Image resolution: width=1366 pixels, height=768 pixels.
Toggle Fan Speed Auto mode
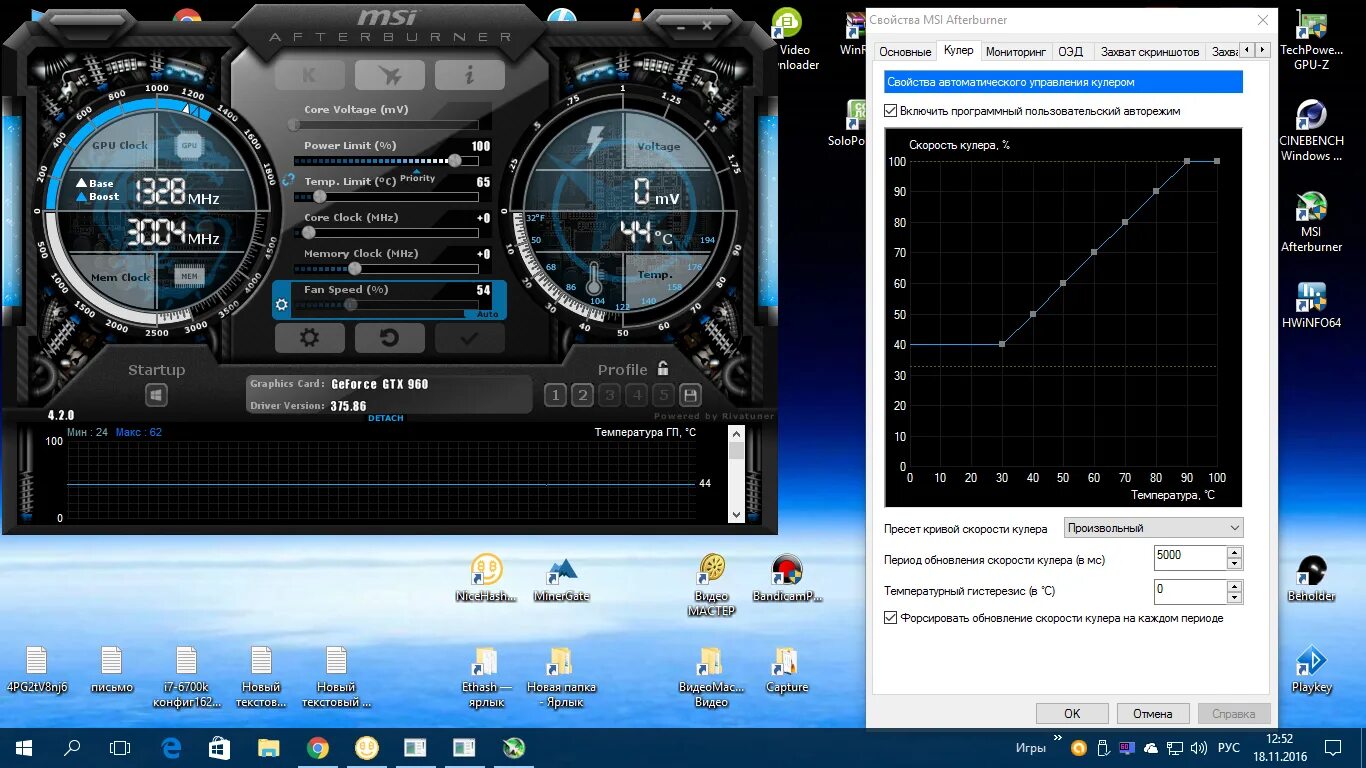click(487, 314)
